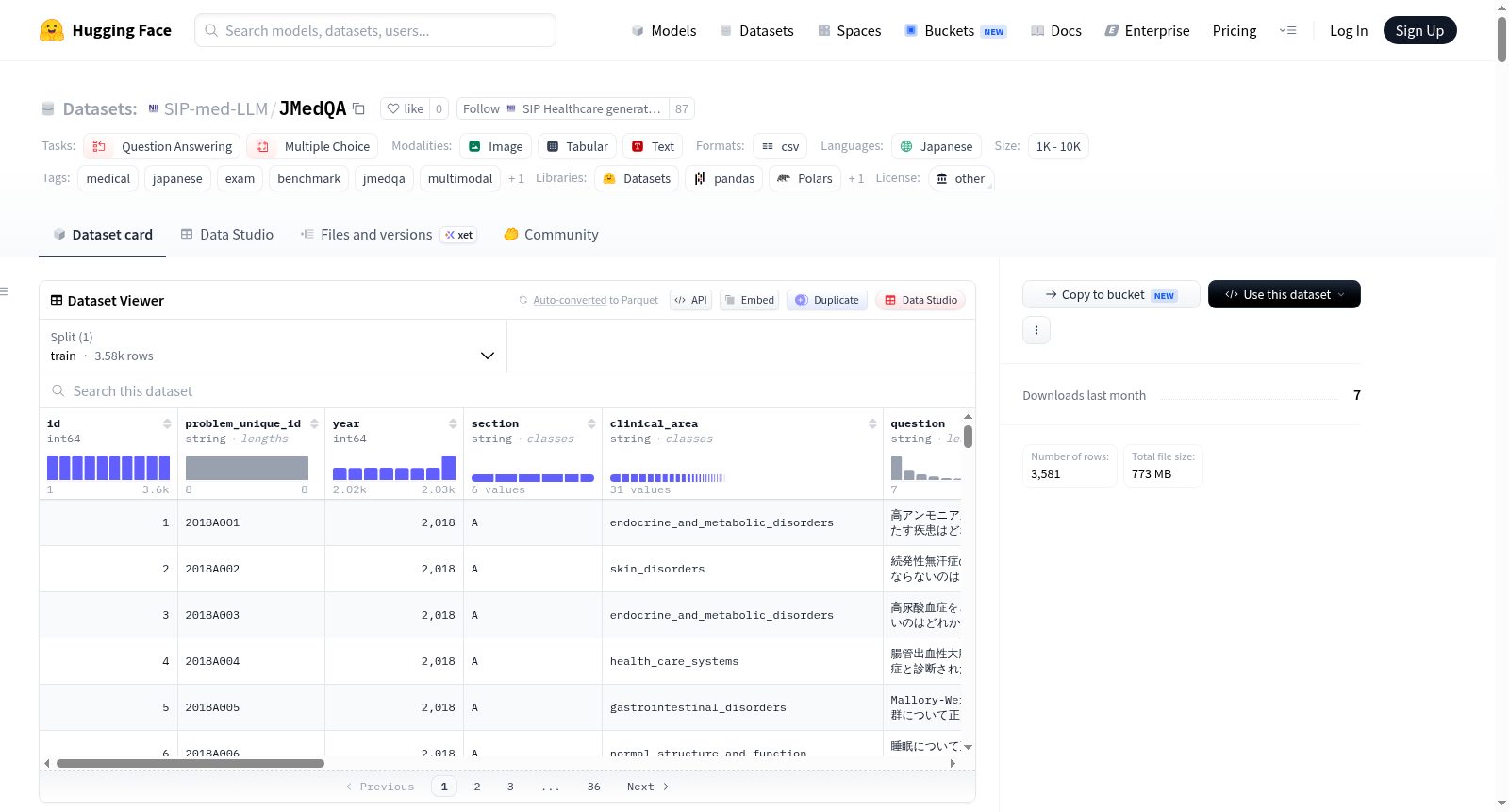Image resolution: width=1509 pixels, height=812 pixels.
Task: Open Buckets in top navigation
Action: (x=955, y=30)
